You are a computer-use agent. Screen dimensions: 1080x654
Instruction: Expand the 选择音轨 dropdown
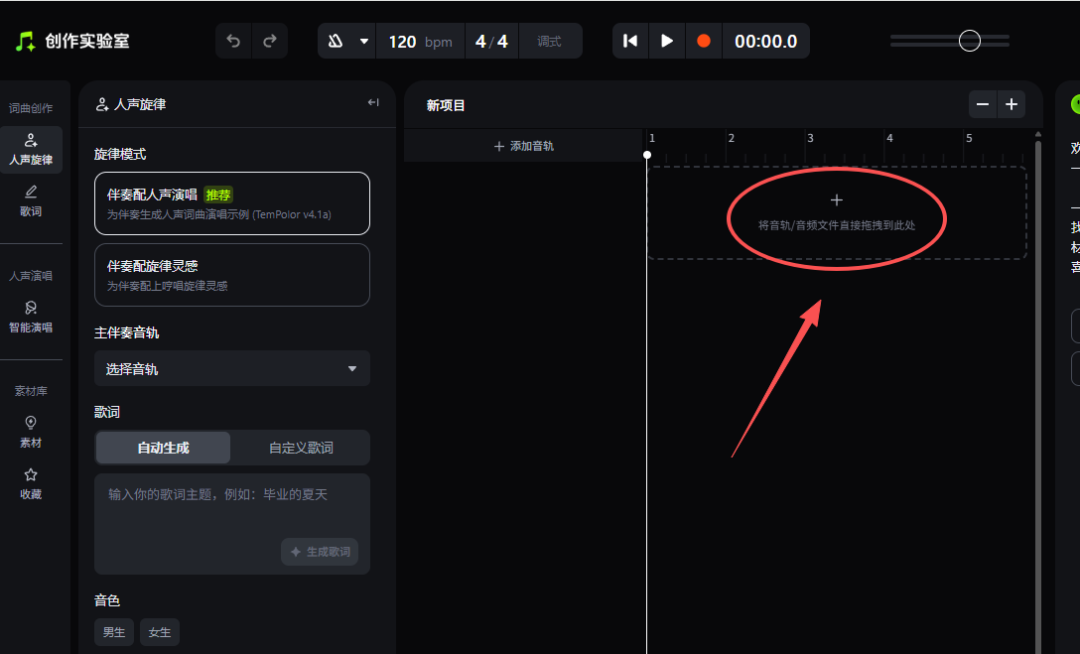[232, 369]
